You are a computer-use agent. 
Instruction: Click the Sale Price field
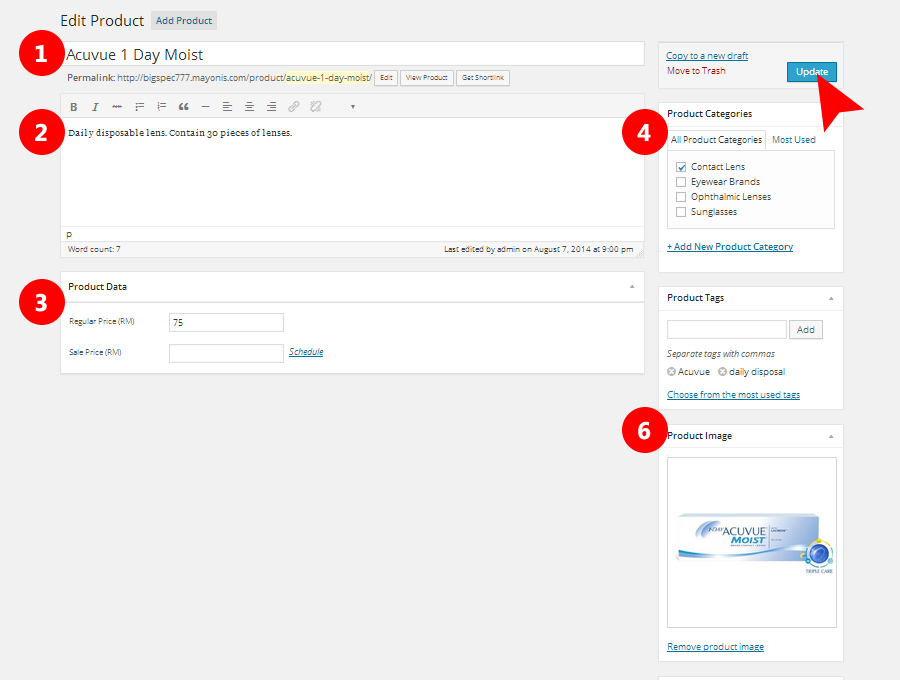point(226,353)
